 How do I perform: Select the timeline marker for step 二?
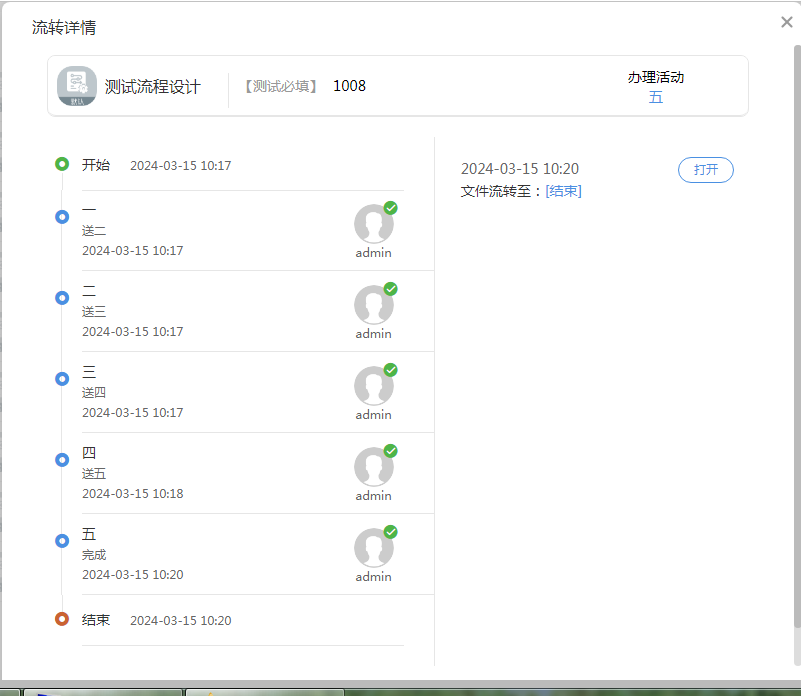point(62,297)
